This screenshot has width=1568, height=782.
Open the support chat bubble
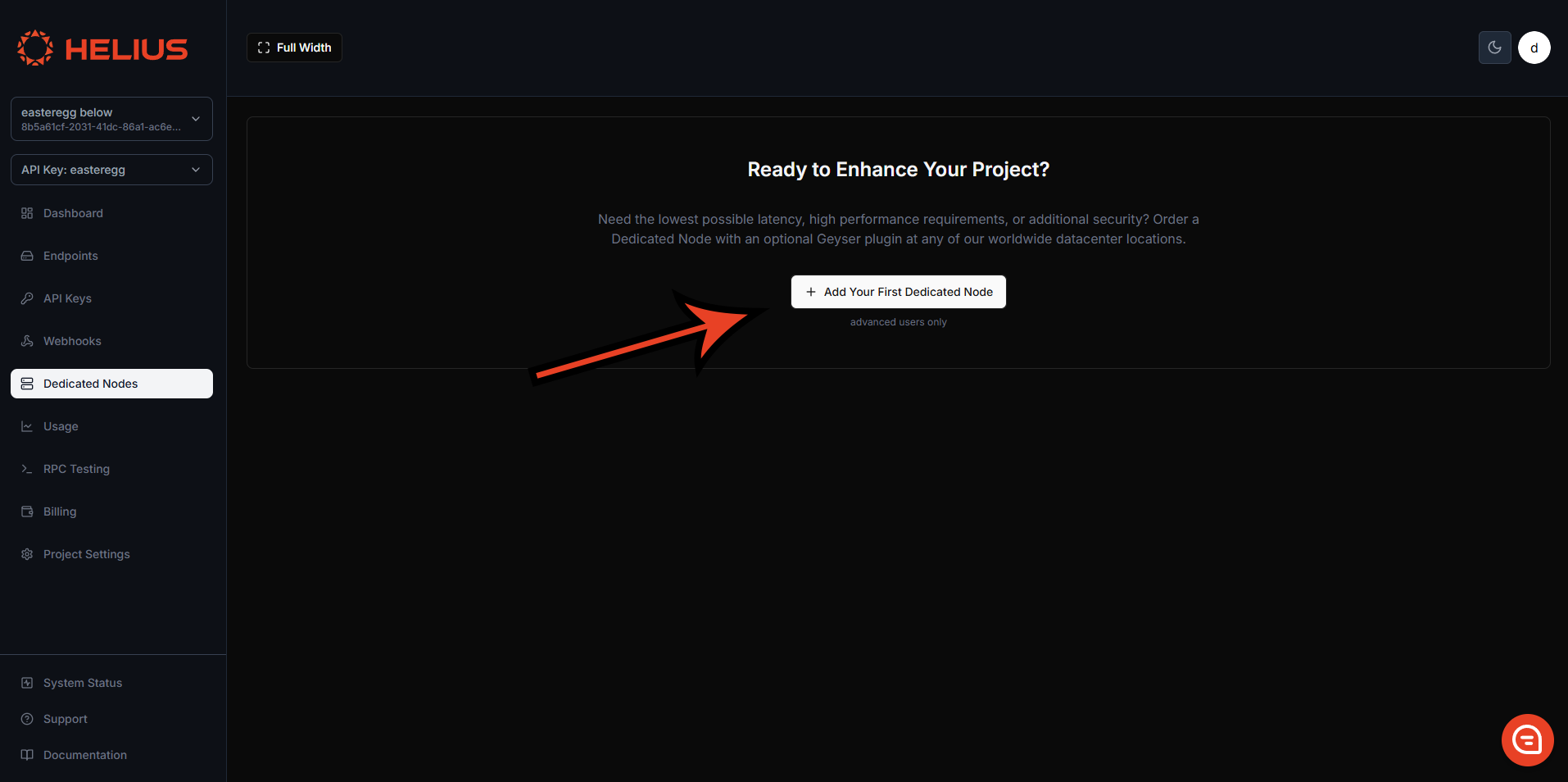(x=1527, y=739)
